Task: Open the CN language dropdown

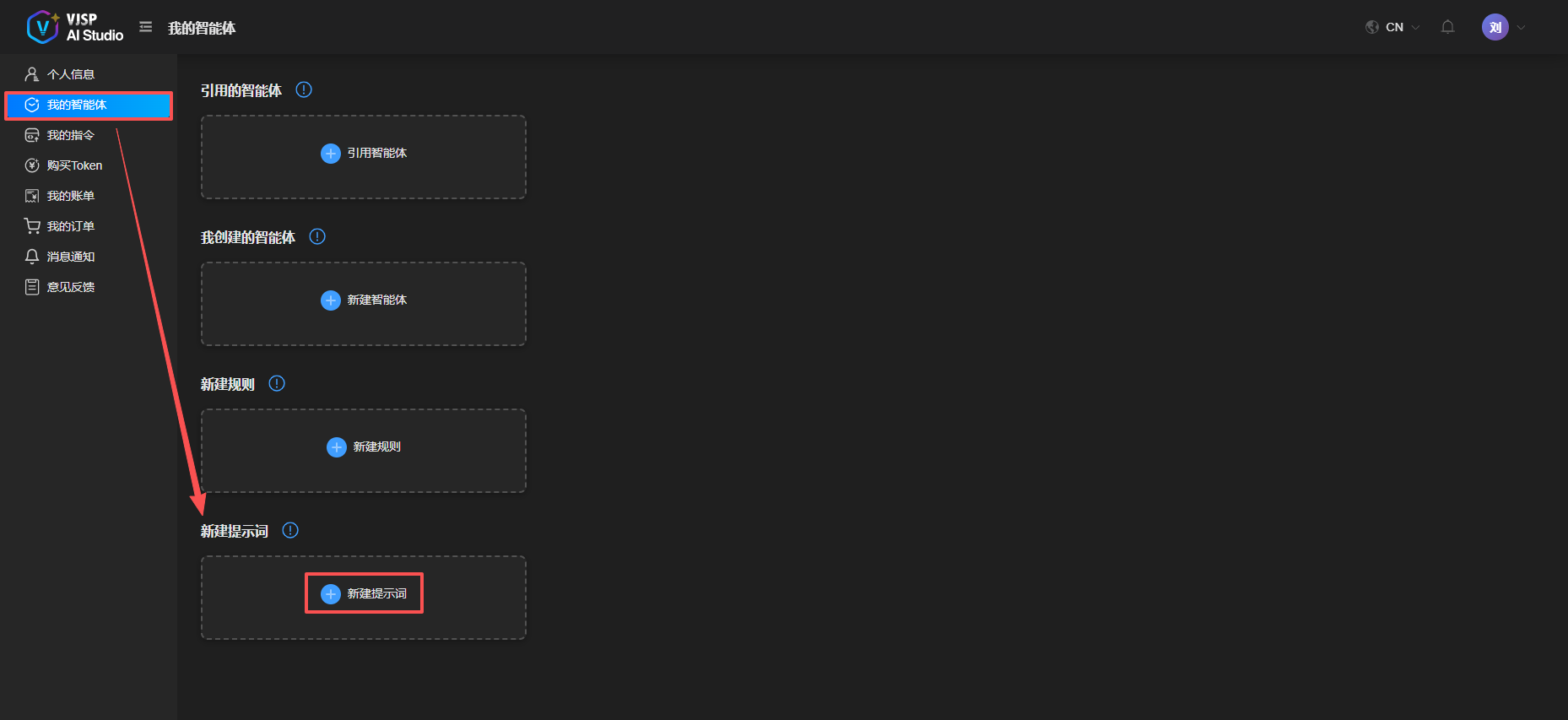Action: pyautogui.click(x=1393, y=27)
